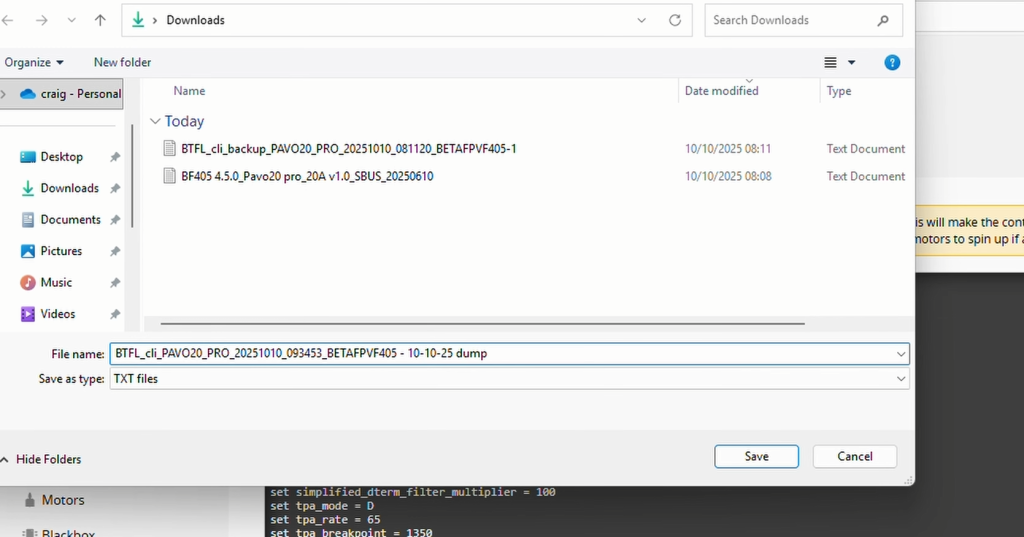The image size is (1024, 537).
Task: Expand the address bar history dropdown
Action: pyautogui.click(x=642, y=20)
